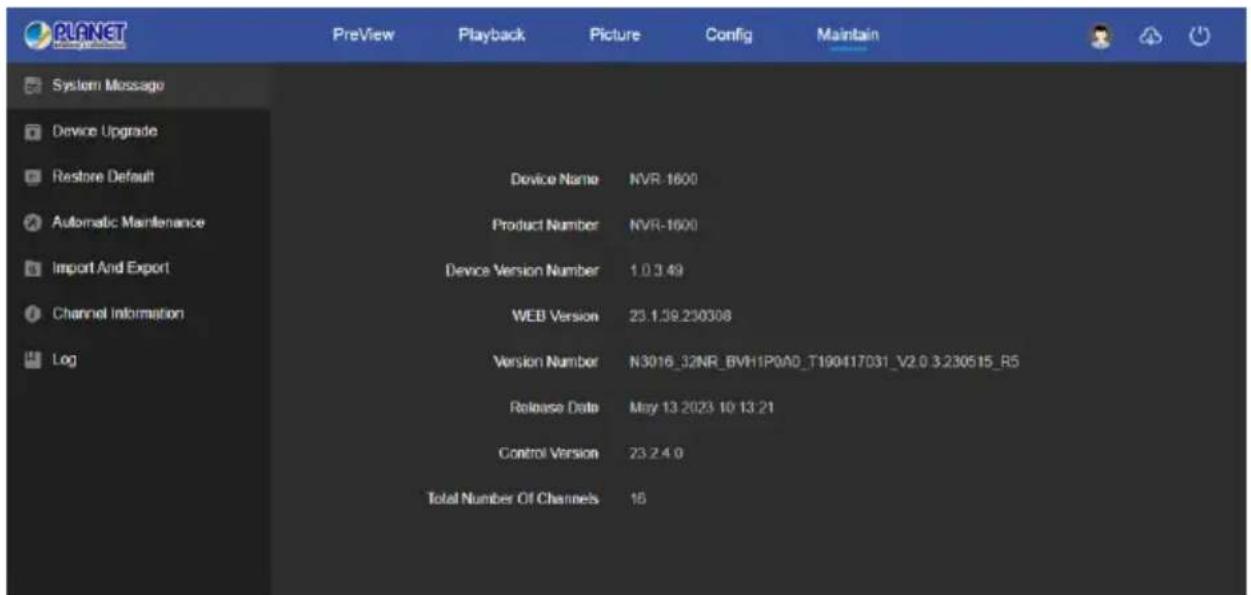Click the Control Version label

548,453
